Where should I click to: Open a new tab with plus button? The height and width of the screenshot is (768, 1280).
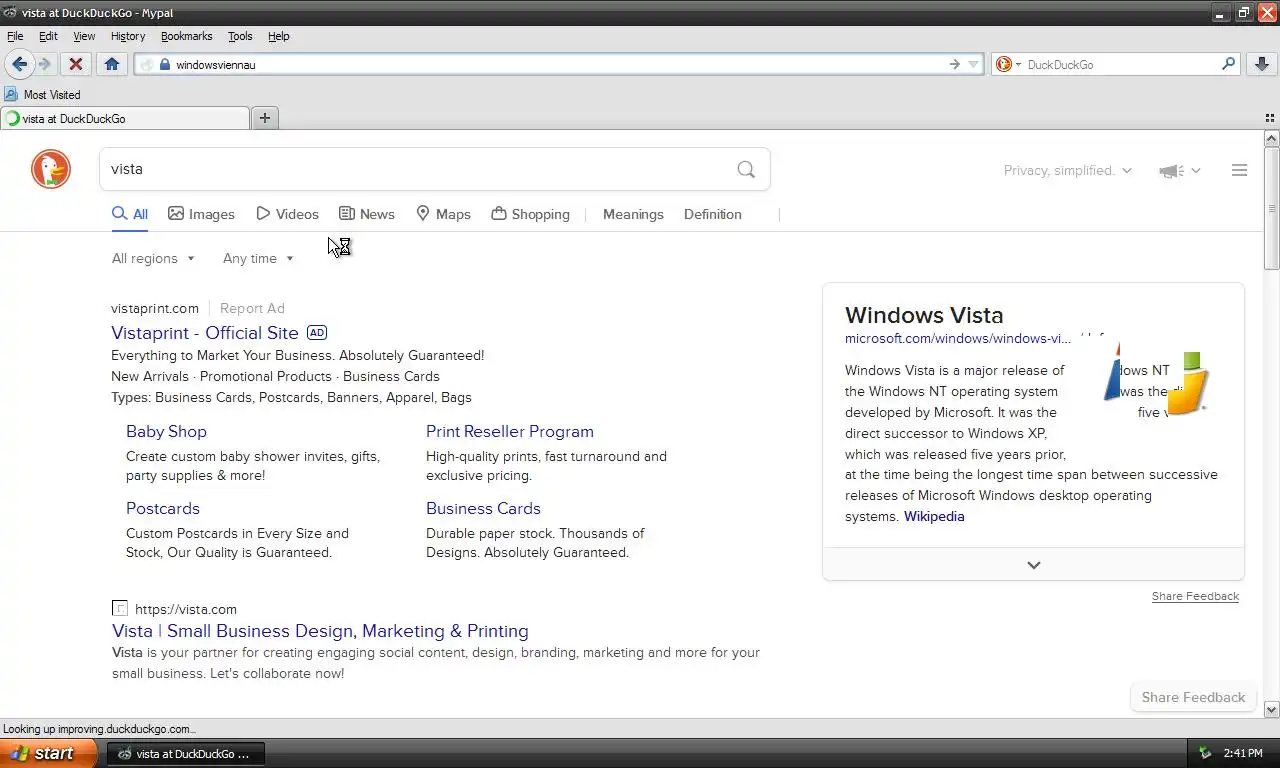pyautogui.click(x=265, y=118)
